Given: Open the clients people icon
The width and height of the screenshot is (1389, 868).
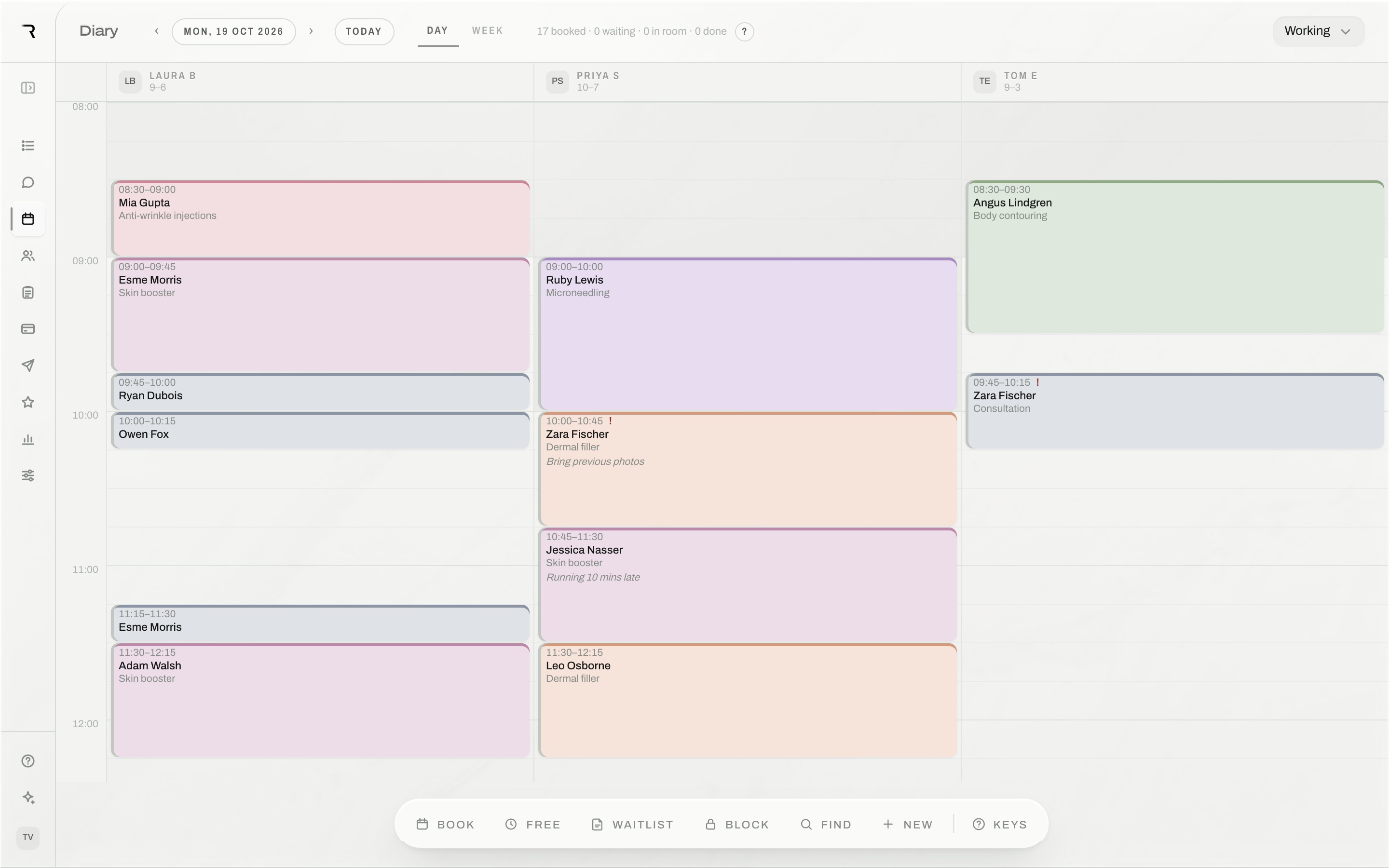Looking at the screenshot, I should click(x=27, y=256).
